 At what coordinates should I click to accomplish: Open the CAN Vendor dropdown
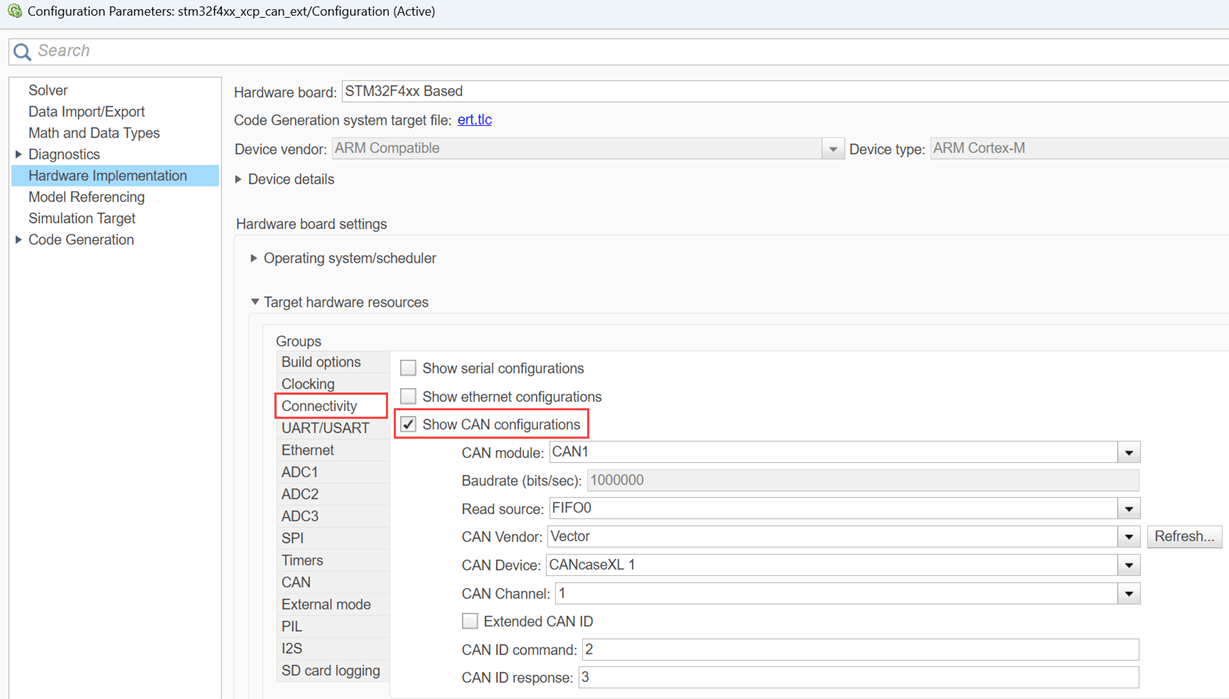pos(1129,537)
